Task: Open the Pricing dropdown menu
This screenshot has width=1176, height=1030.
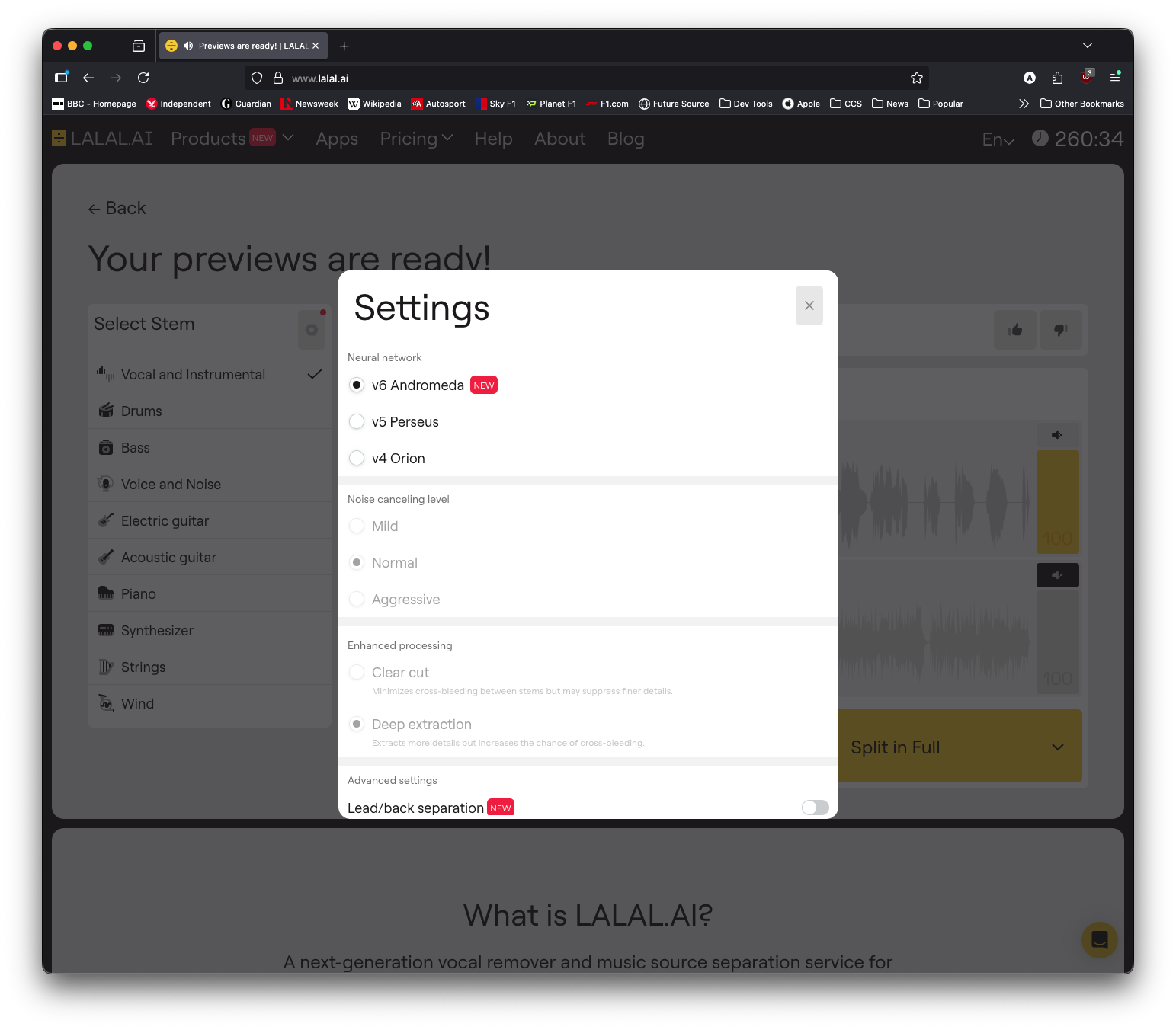Action: tap(416, 139)
